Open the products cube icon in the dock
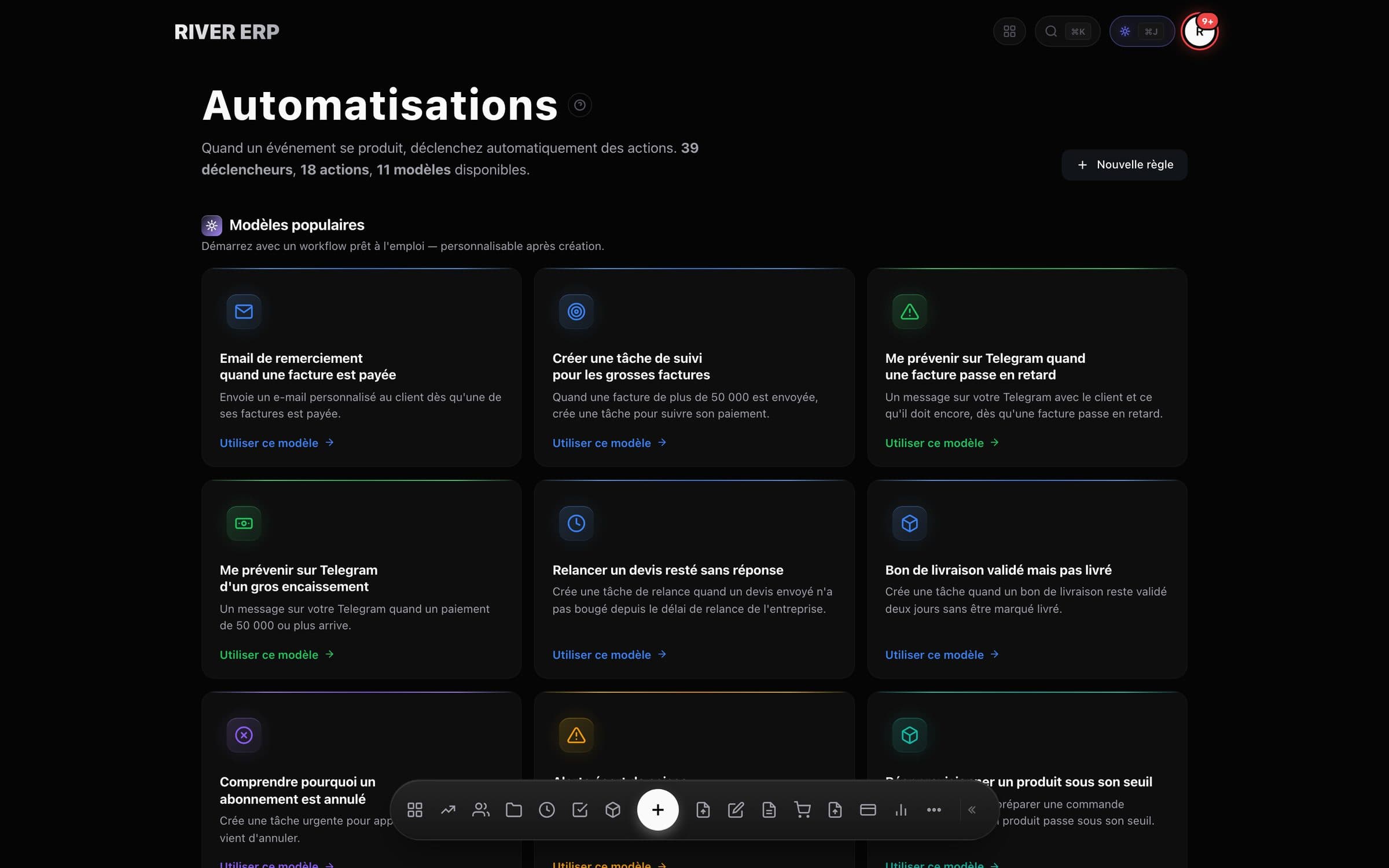1389x868 pixels. click(613, 810)
